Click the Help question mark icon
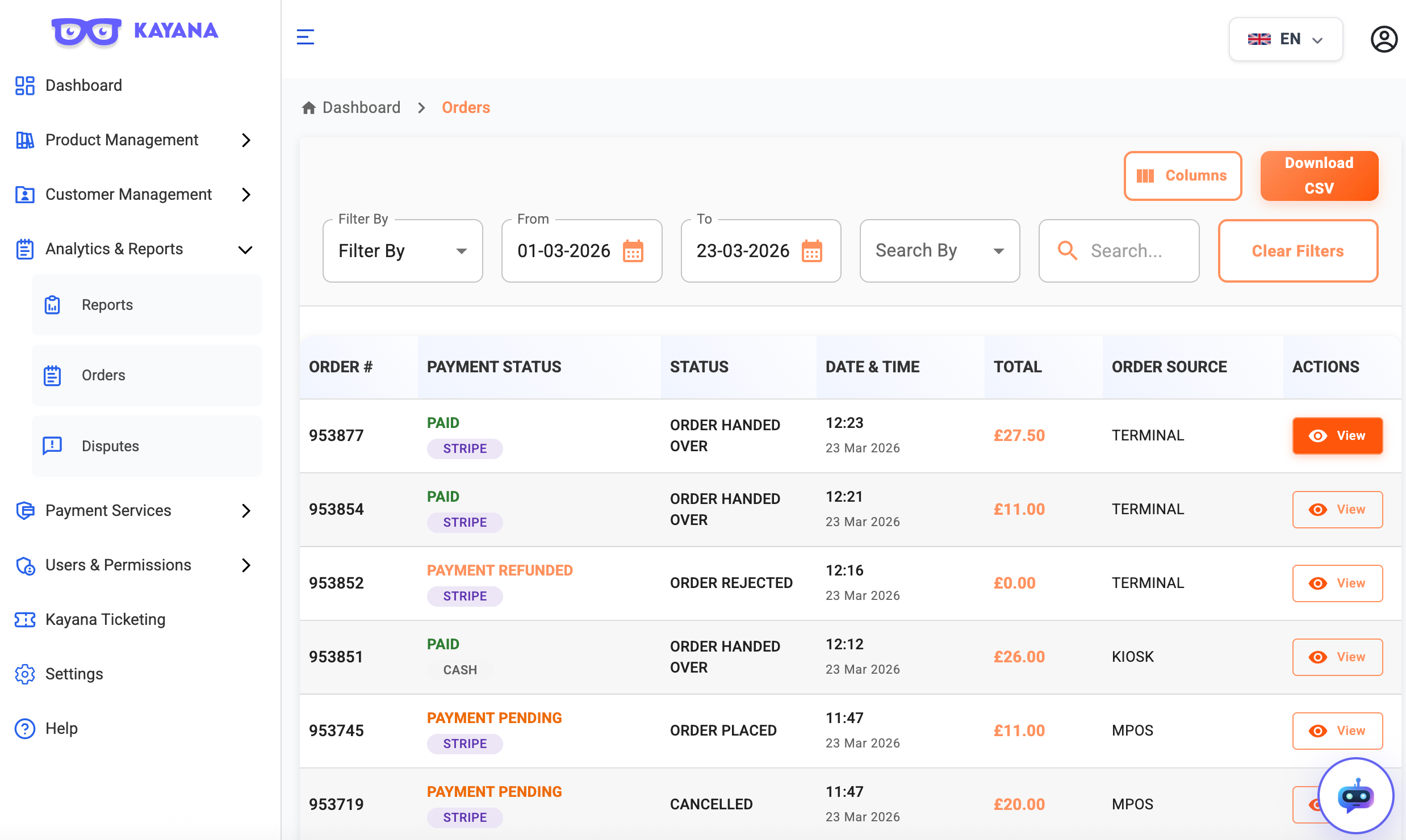1406x840 pixels. (x=25, y=728)
